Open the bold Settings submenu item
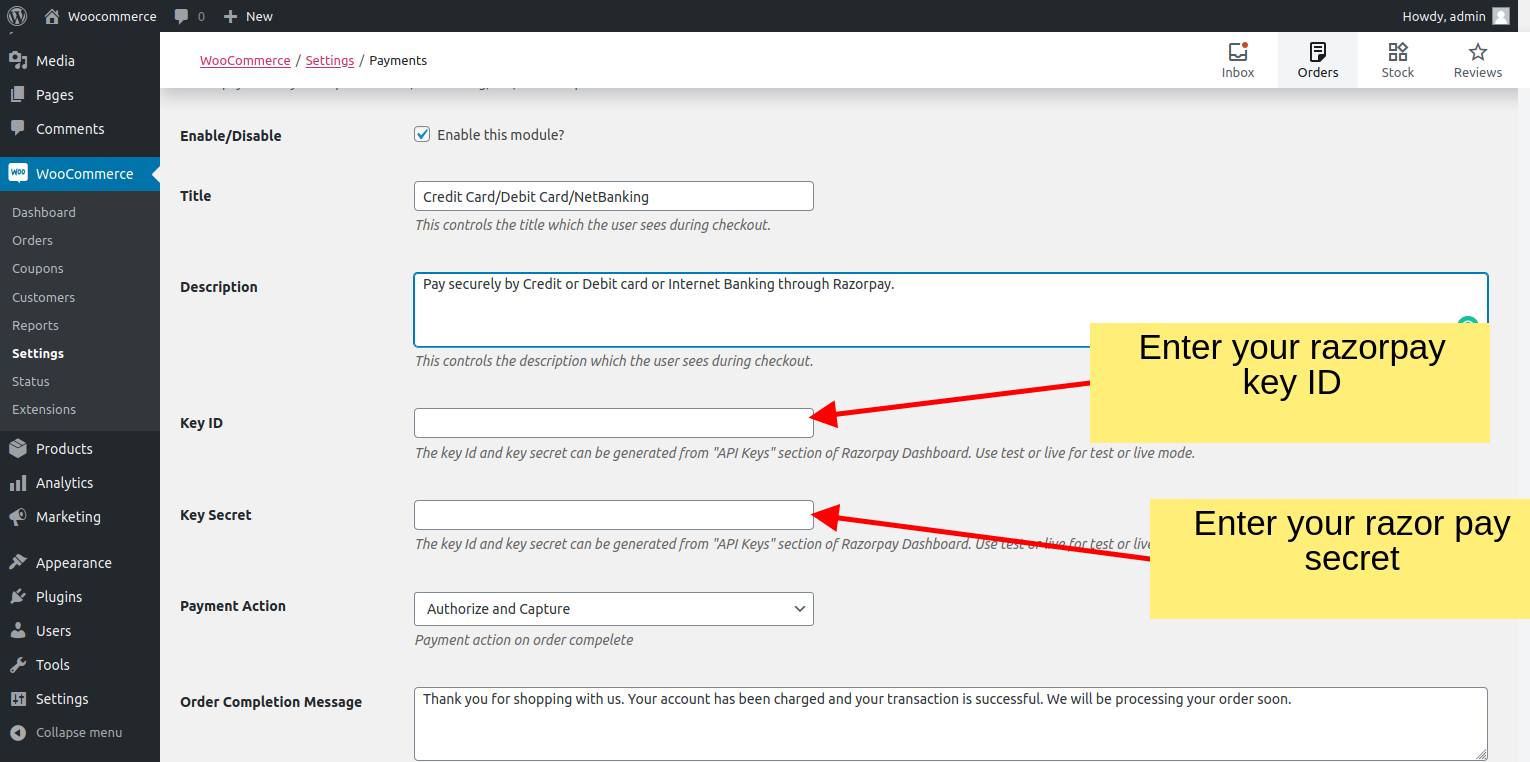The width and height of the screenshot is (1530, 762). [x=38, y=353]
